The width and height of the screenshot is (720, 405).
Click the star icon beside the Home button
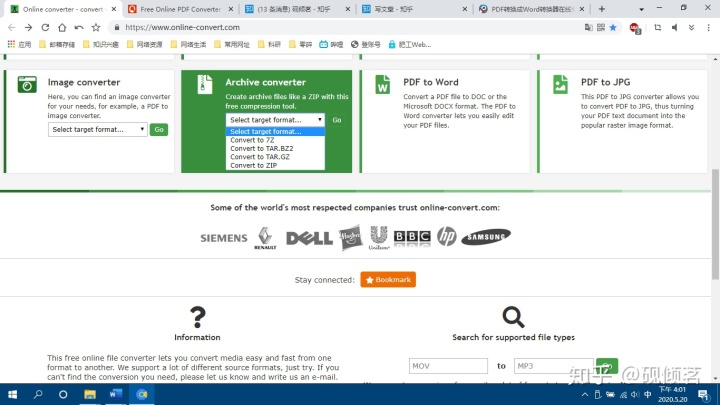click(x=96, y=28)
